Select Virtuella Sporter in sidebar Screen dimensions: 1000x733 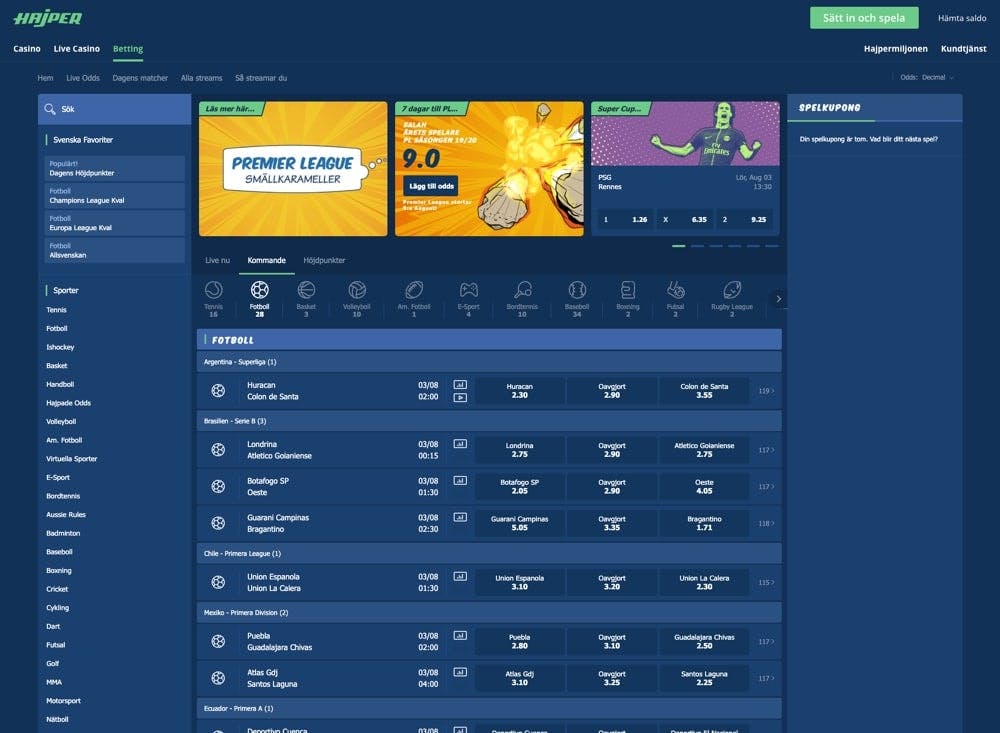click(x=71, y=459)
